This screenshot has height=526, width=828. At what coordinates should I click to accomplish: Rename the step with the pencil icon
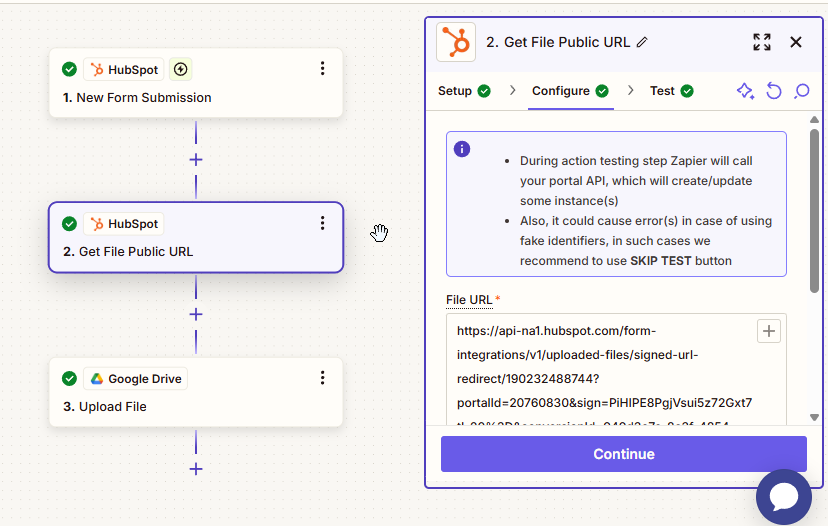click(x=642, y=42)
